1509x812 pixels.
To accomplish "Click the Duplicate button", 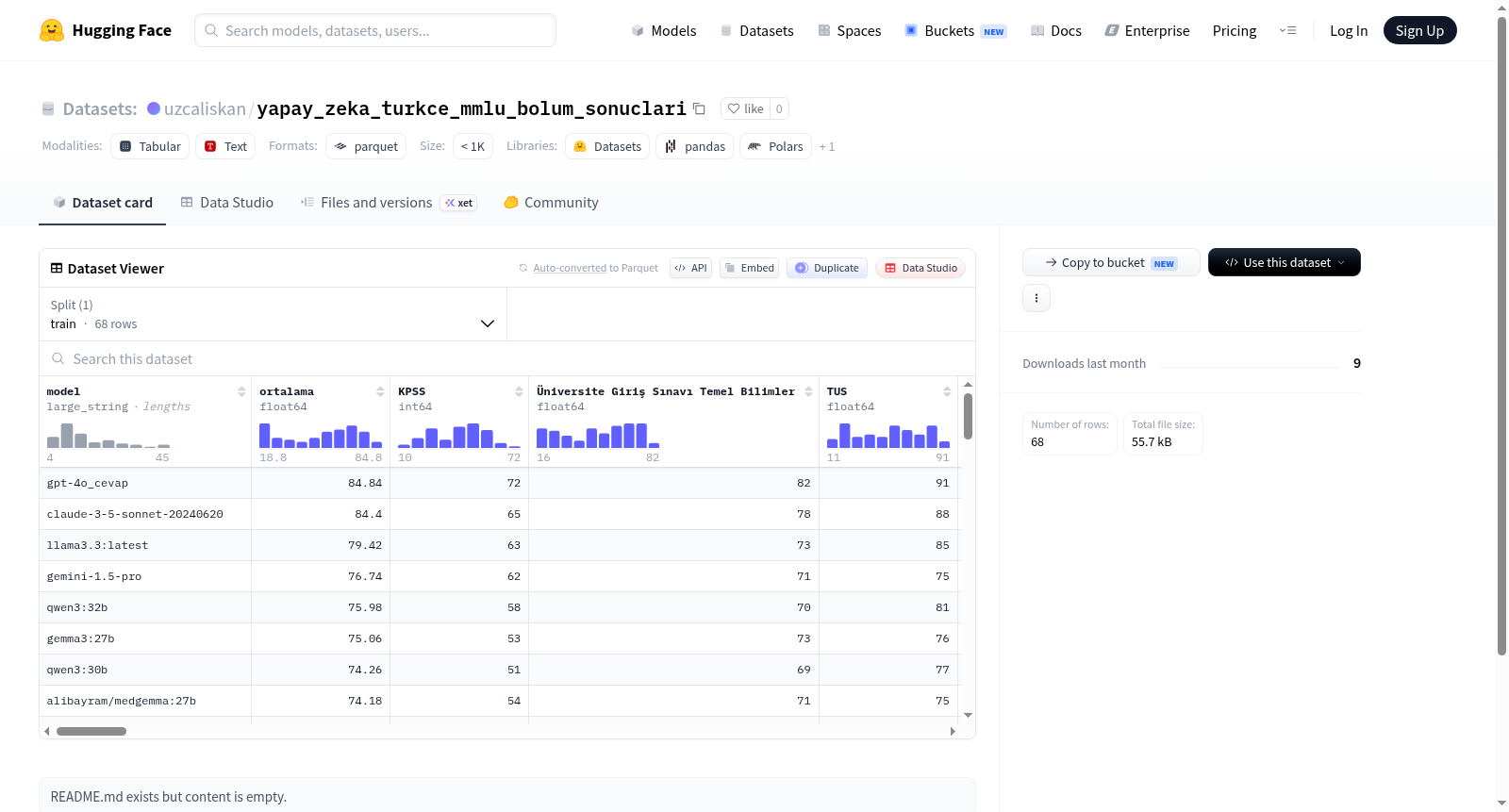I will click(826, 268).
